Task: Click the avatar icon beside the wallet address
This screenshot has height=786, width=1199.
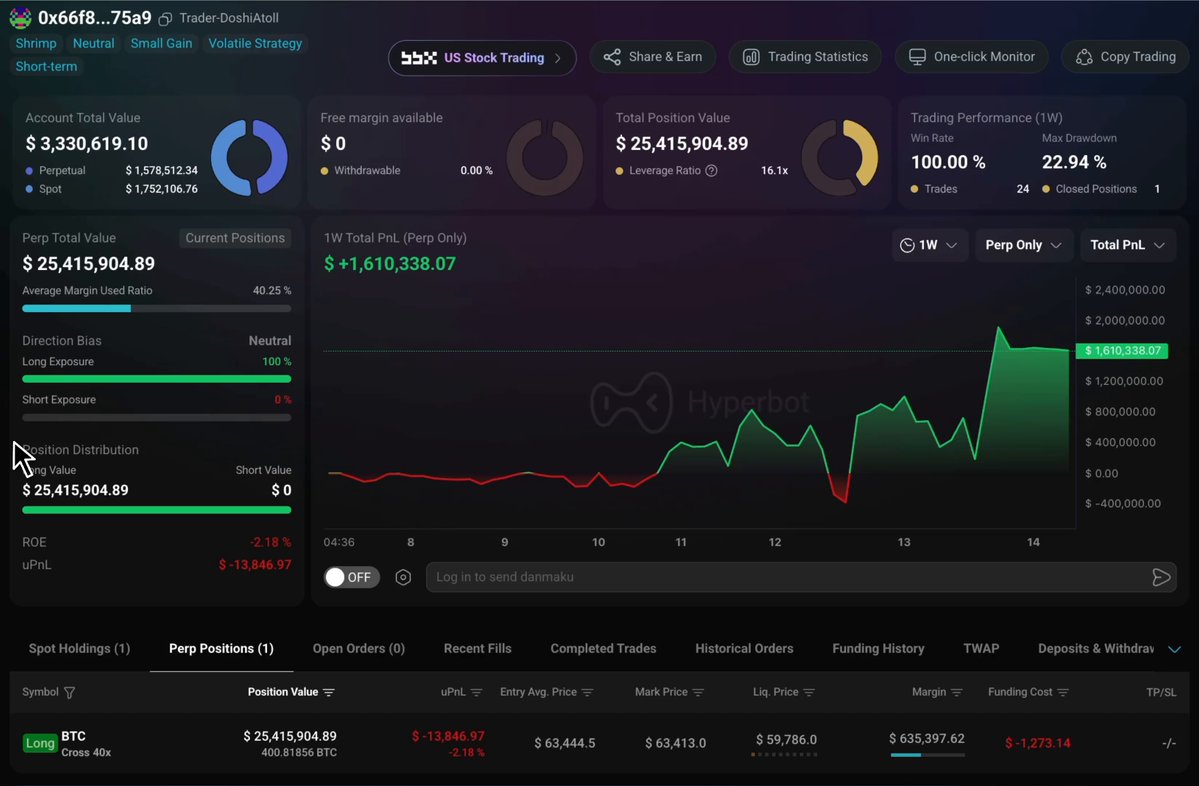Action: (x=20, y=17)
